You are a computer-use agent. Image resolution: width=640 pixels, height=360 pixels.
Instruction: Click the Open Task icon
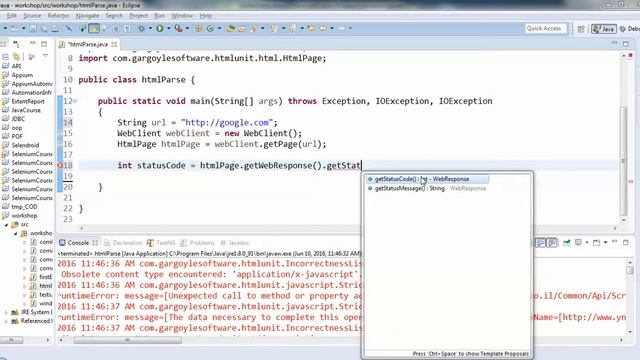(242, 28)
